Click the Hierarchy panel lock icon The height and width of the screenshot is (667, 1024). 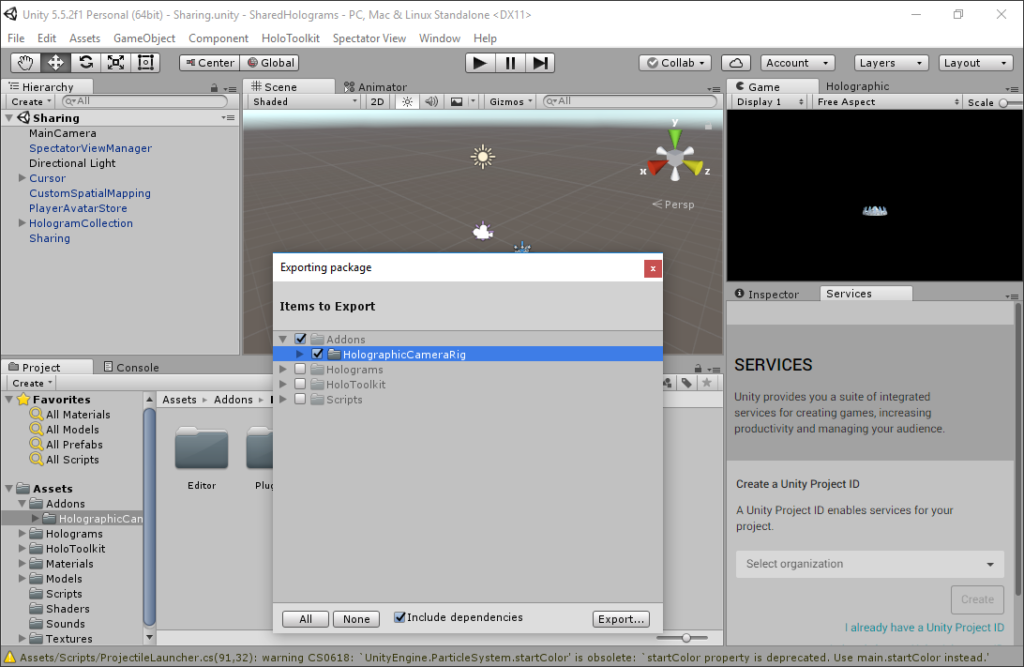pyautogui.click(x=214, y=88)
